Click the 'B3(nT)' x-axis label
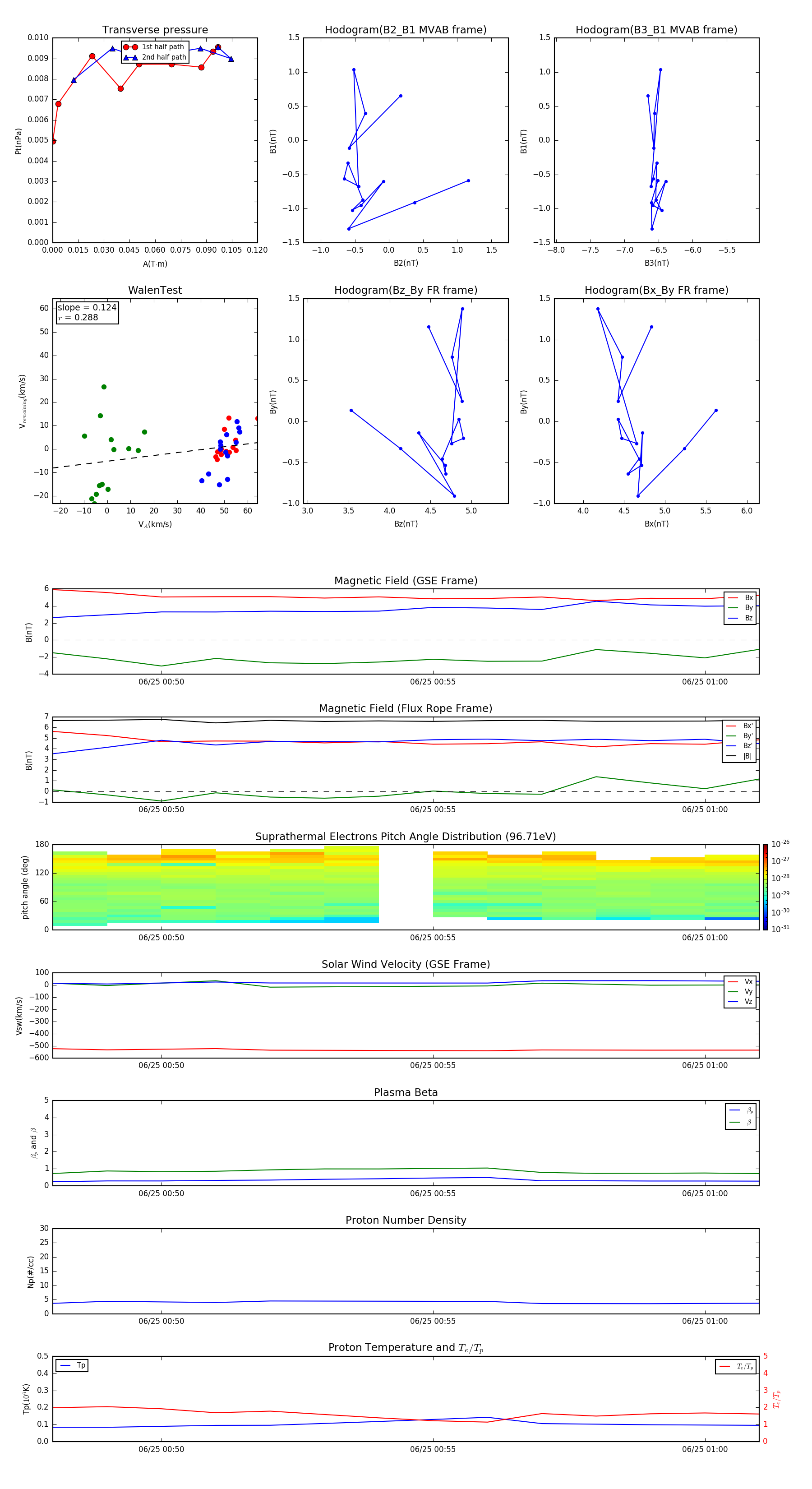 point(656,263)
